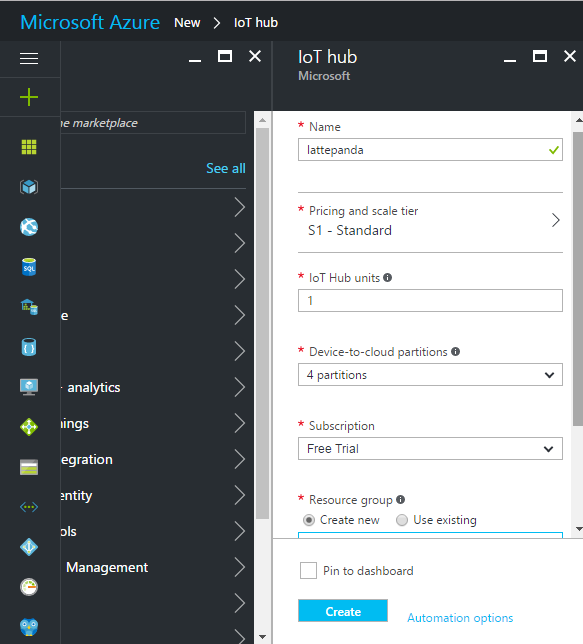Open Virtual machines monitor icon
583x644 pixels.
[29, 387]
